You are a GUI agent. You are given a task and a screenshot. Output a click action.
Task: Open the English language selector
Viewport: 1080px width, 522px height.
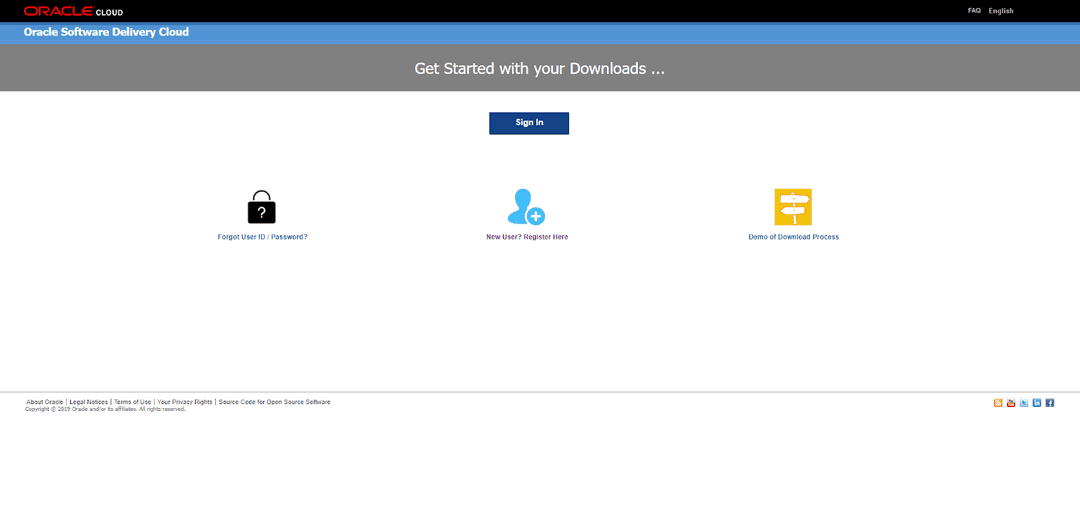coord(1001,11)
